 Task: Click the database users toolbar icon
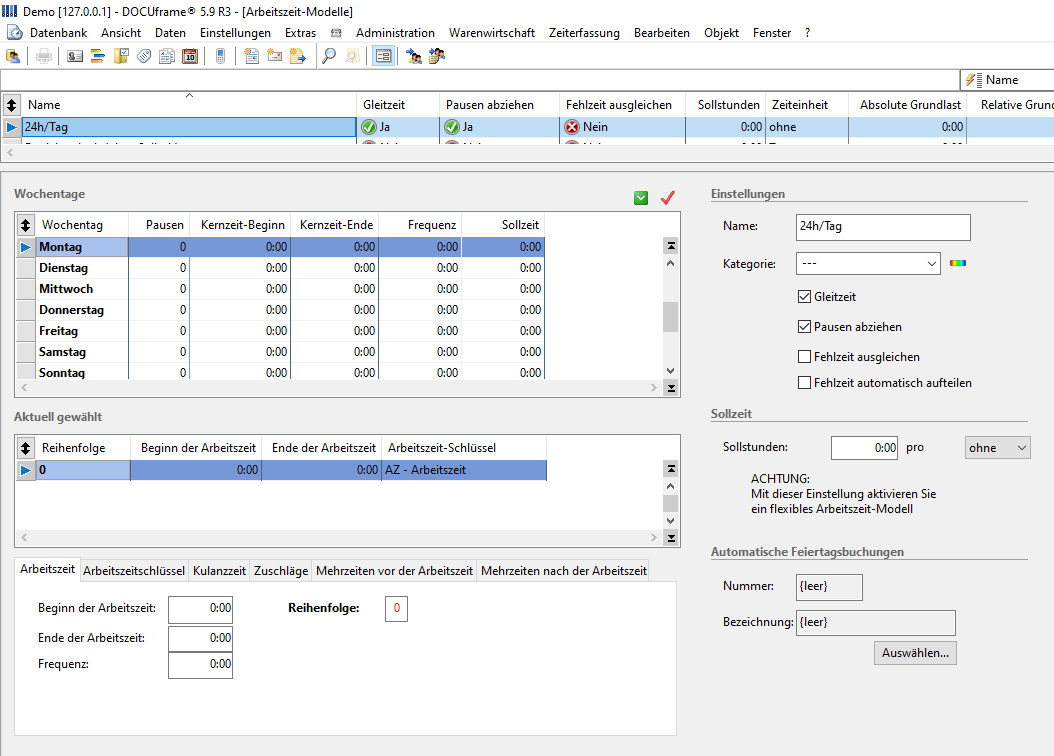click(x=13, y=56)
